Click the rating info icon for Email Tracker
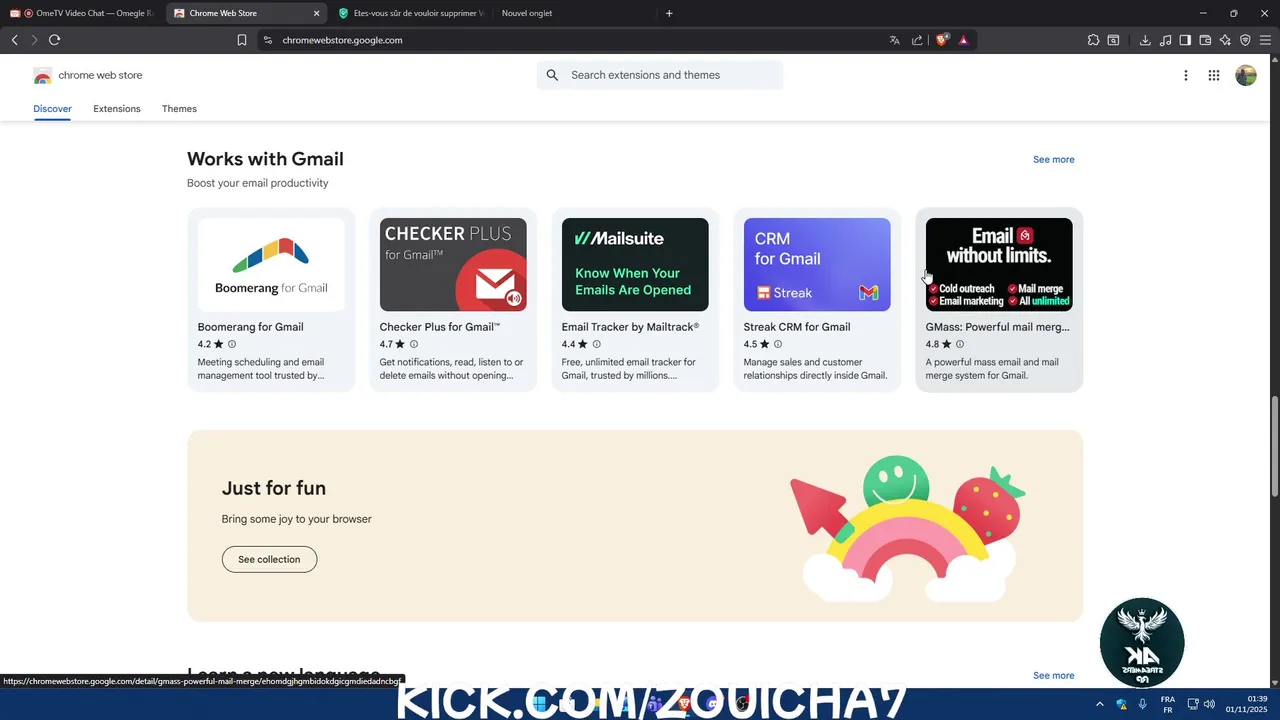Screen dimensions: 1280x720 coord(596,344)
